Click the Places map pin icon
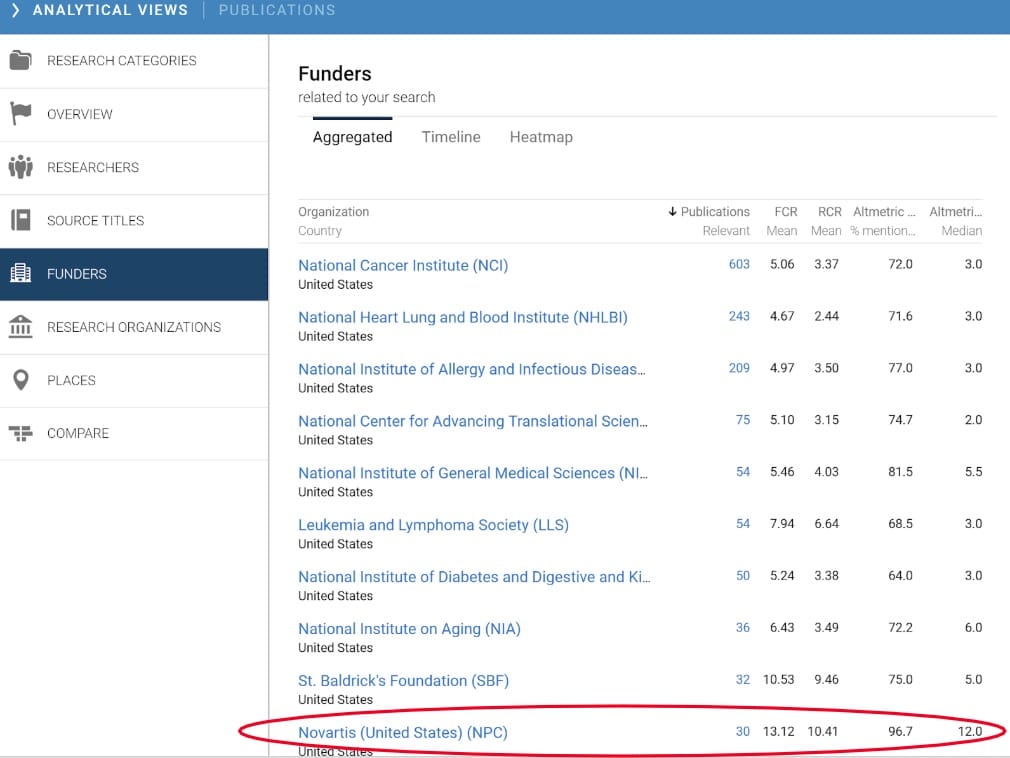Image resolution: width=1010 pixels, height=758 pixels. coord(21,380)
